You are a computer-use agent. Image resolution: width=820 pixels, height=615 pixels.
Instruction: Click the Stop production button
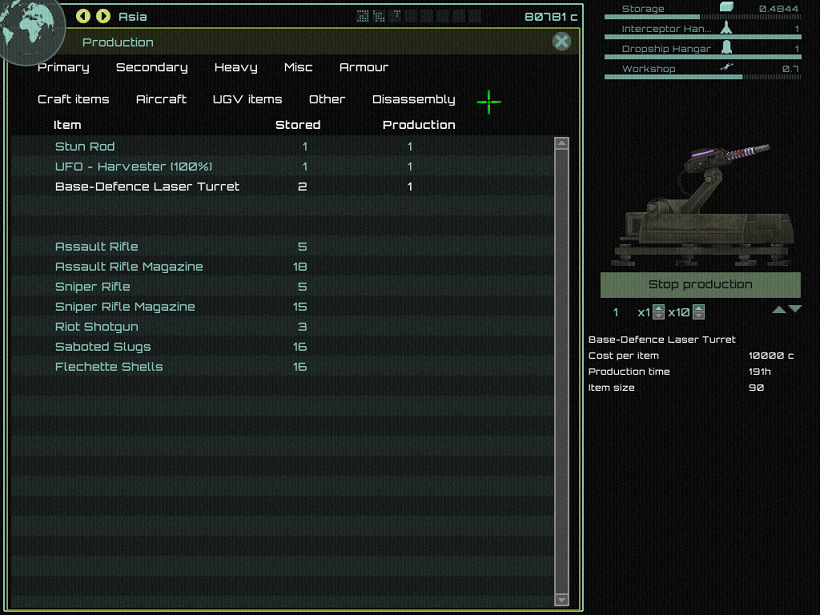click(700, 284)
